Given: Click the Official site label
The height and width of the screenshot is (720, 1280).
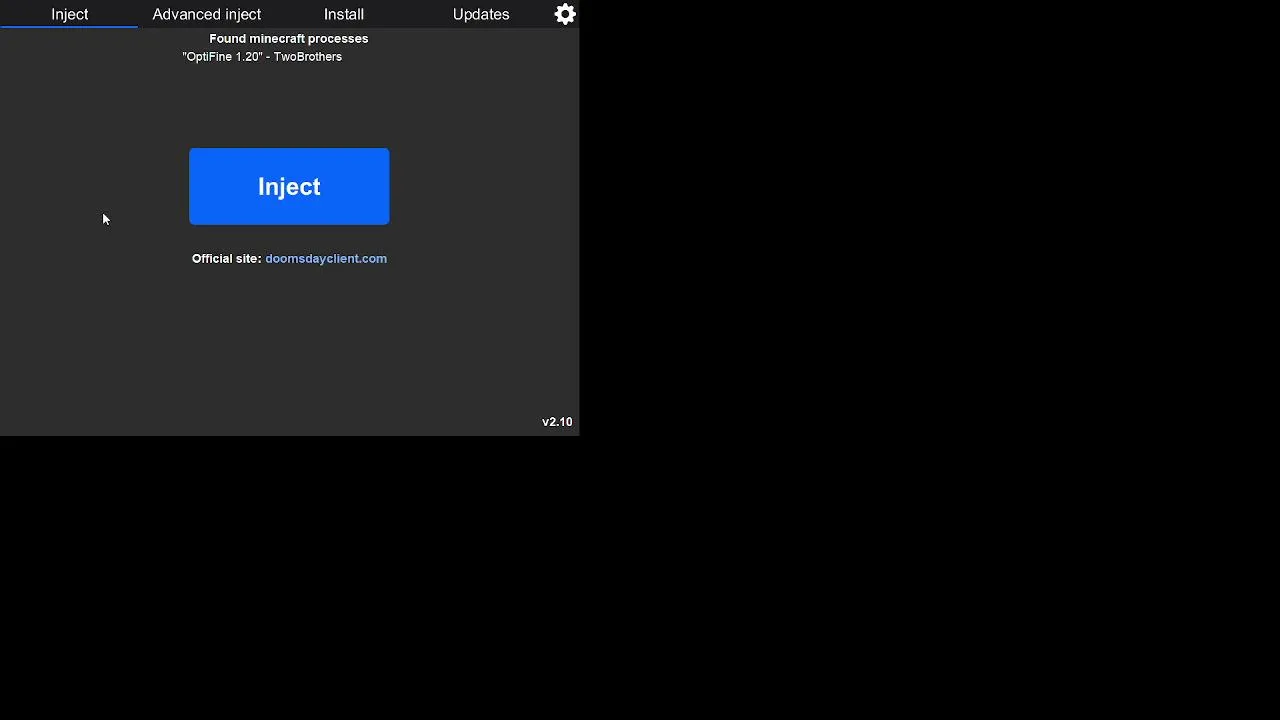Looking at the screenshot, I should coord(226,258).
